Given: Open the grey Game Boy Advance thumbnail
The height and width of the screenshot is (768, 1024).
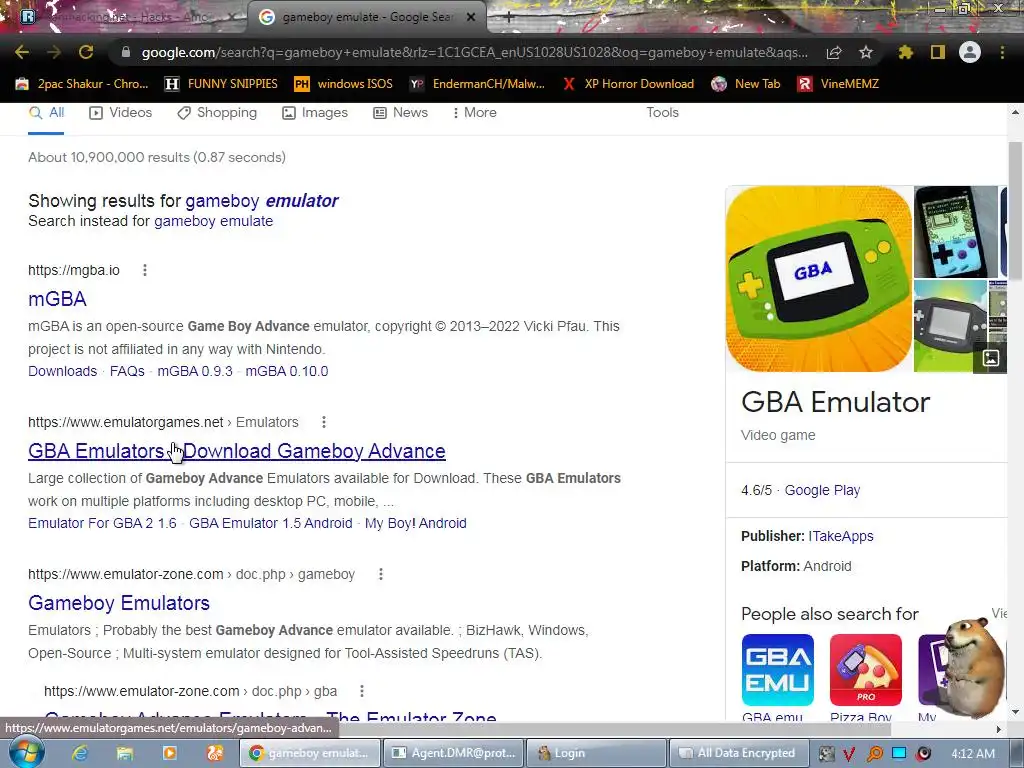Looking at the screenshot, I should pos(950,326).
